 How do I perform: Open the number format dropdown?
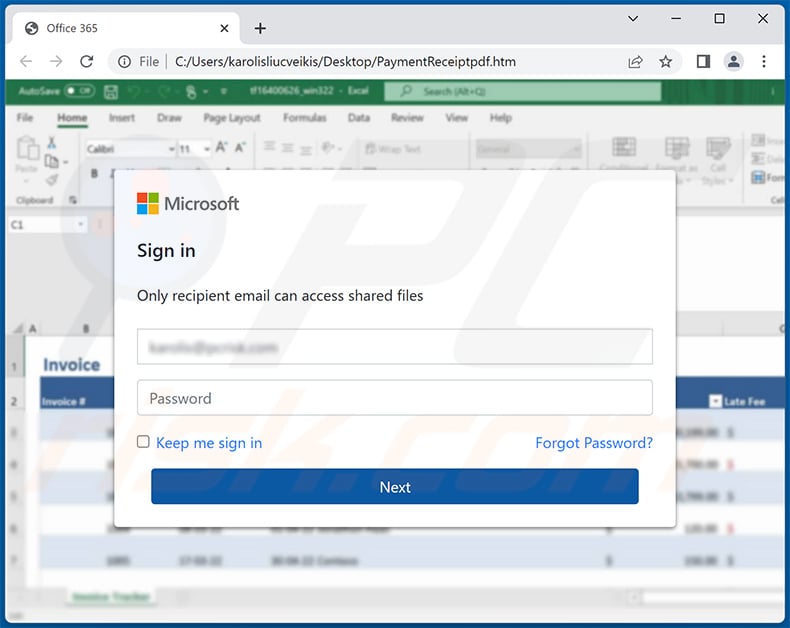(x=575, y=149)
